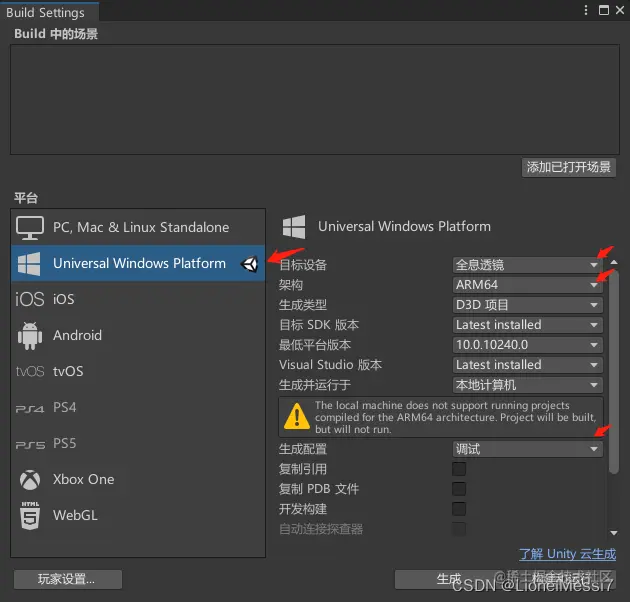This screenshot has width=630, height=602.
Task: Click the ARM64 warning message text
Action: click(455, 418)
